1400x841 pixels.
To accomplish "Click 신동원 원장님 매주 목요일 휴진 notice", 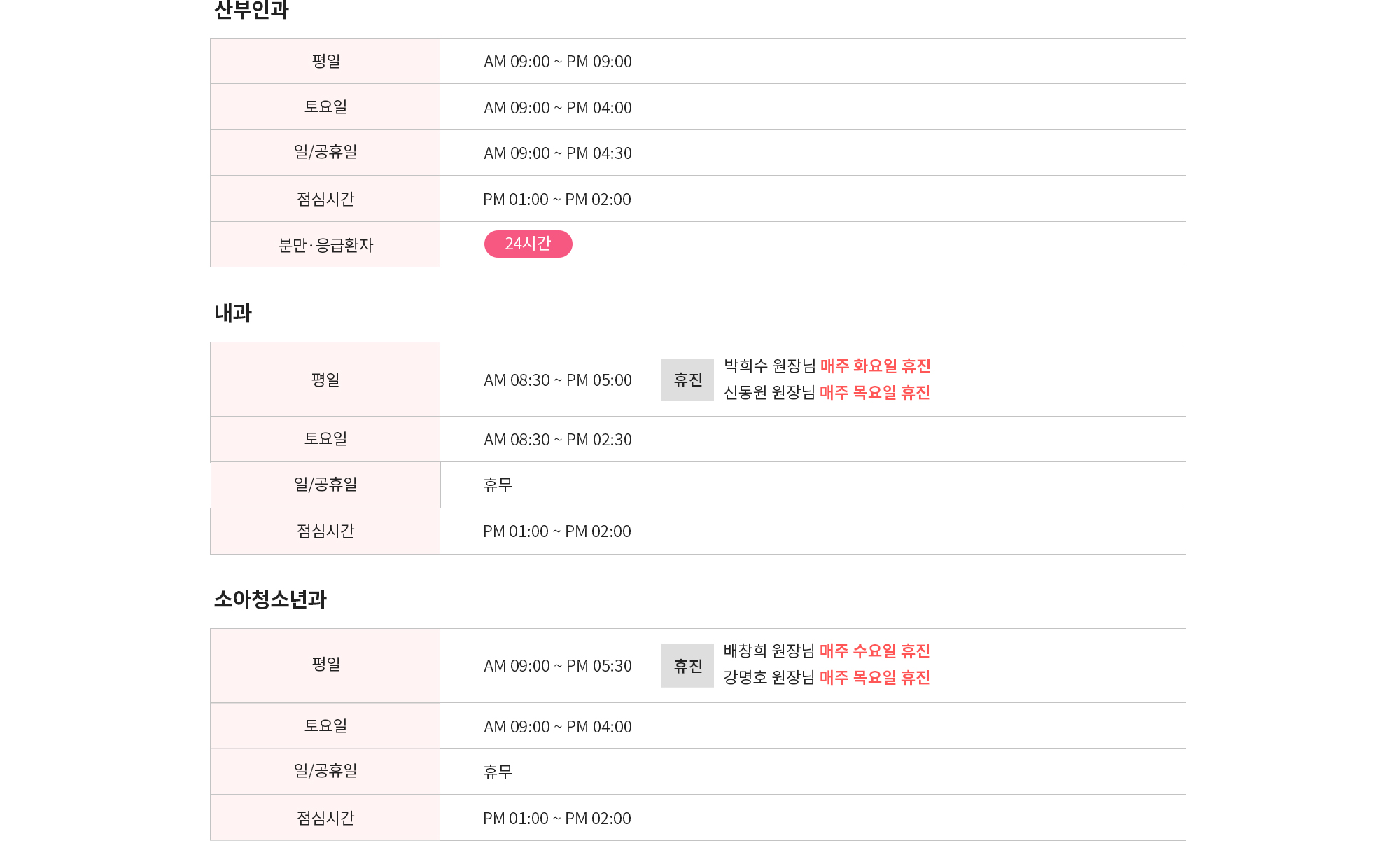I will coord(827,392).
